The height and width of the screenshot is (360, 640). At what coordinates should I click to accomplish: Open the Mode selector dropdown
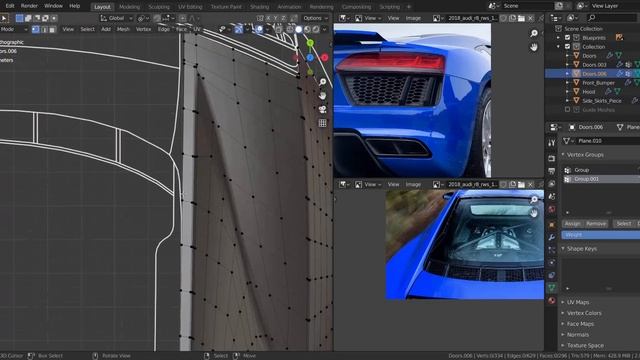pos(14,29)
